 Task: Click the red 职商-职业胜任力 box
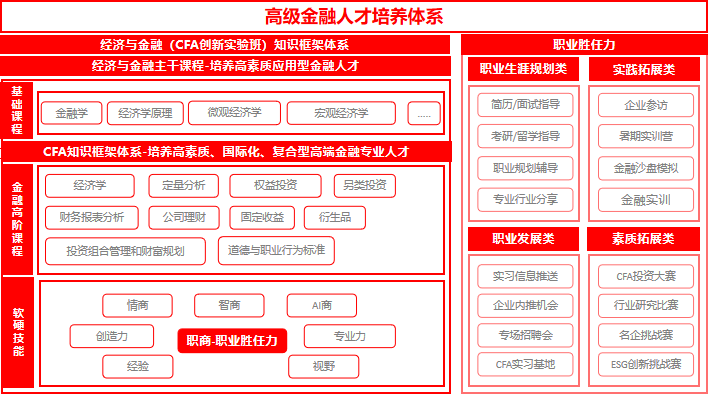coord(232,341)
